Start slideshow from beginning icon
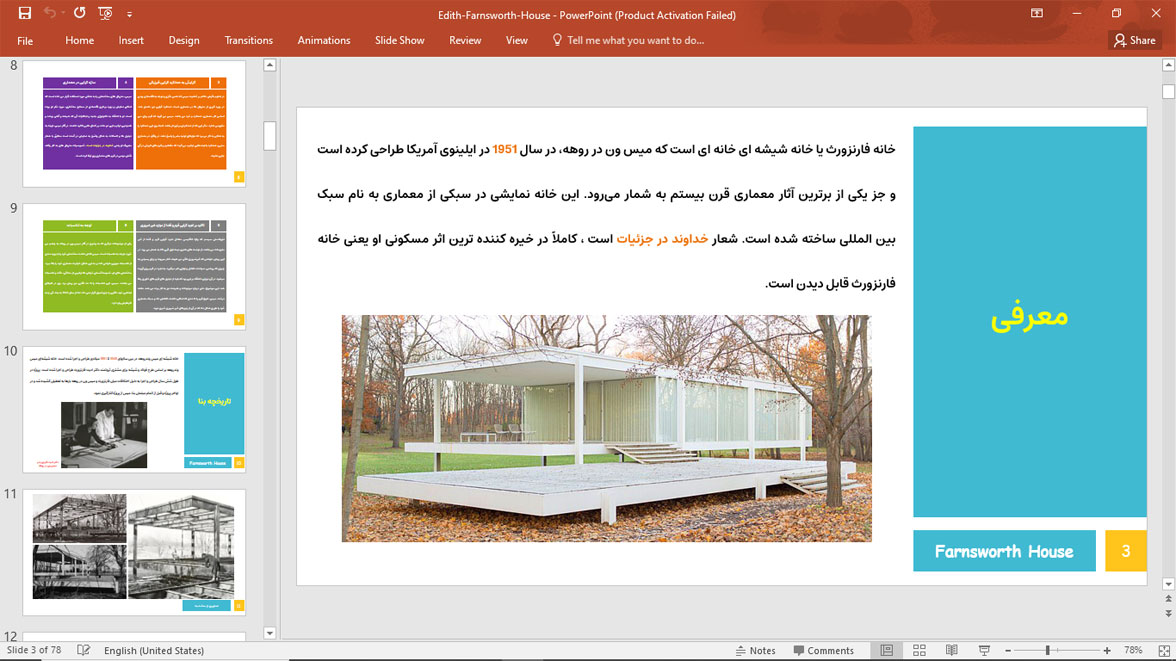This screenshot has width=1176, height=661. tap(105, 13)
